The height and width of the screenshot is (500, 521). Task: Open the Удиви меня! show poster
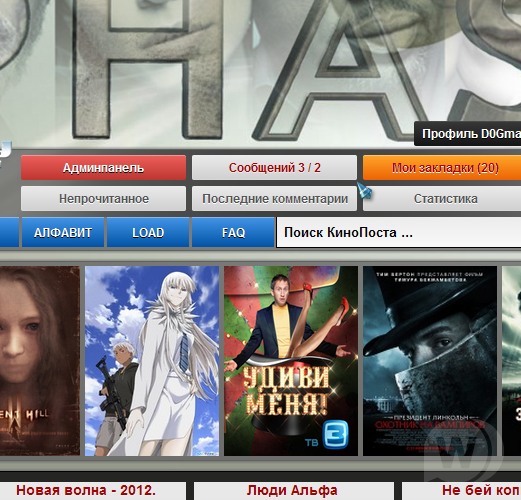pyautogui.click(x=291, y=361)
